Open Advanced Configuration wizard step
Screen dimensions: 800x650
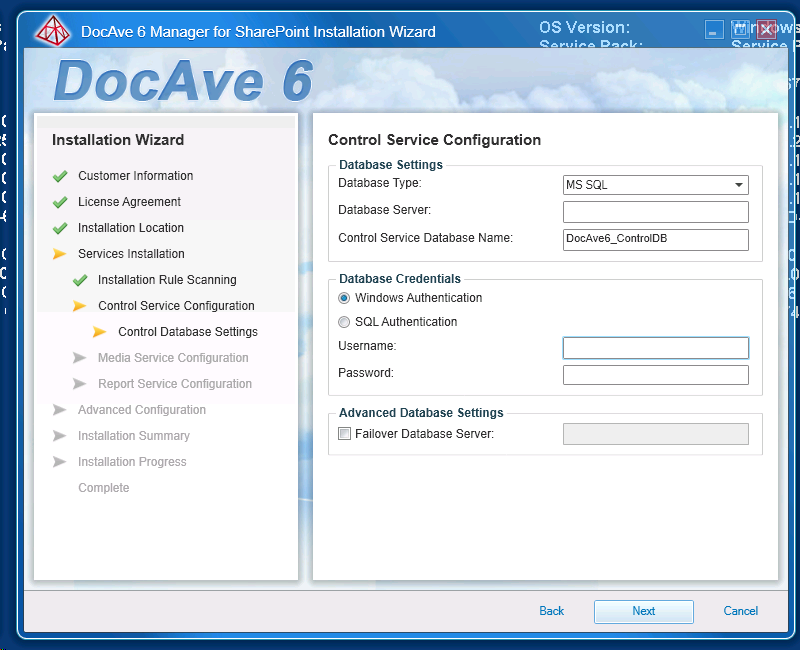142,410
